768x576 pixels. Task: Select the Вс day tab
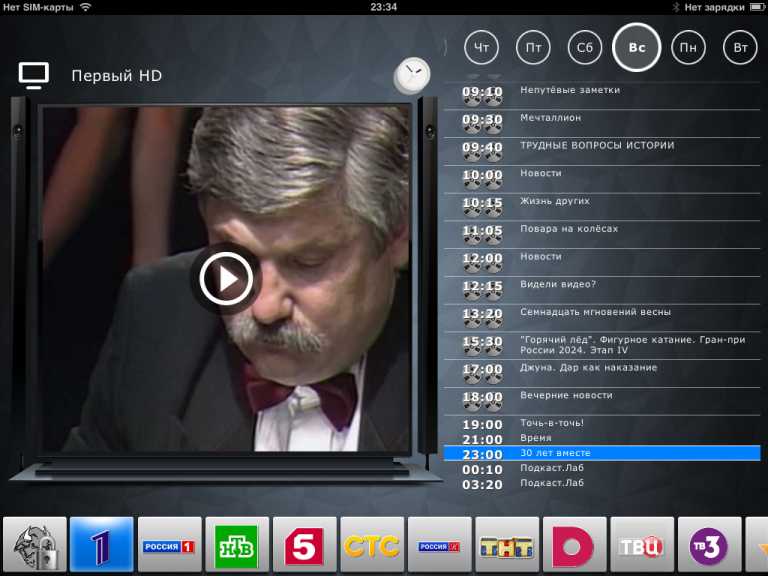(637, 48)
